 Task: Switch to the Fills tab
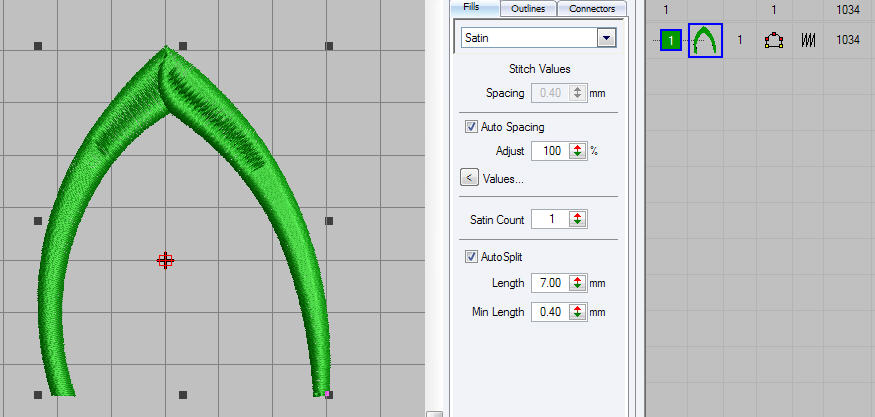tap(474, 7)
